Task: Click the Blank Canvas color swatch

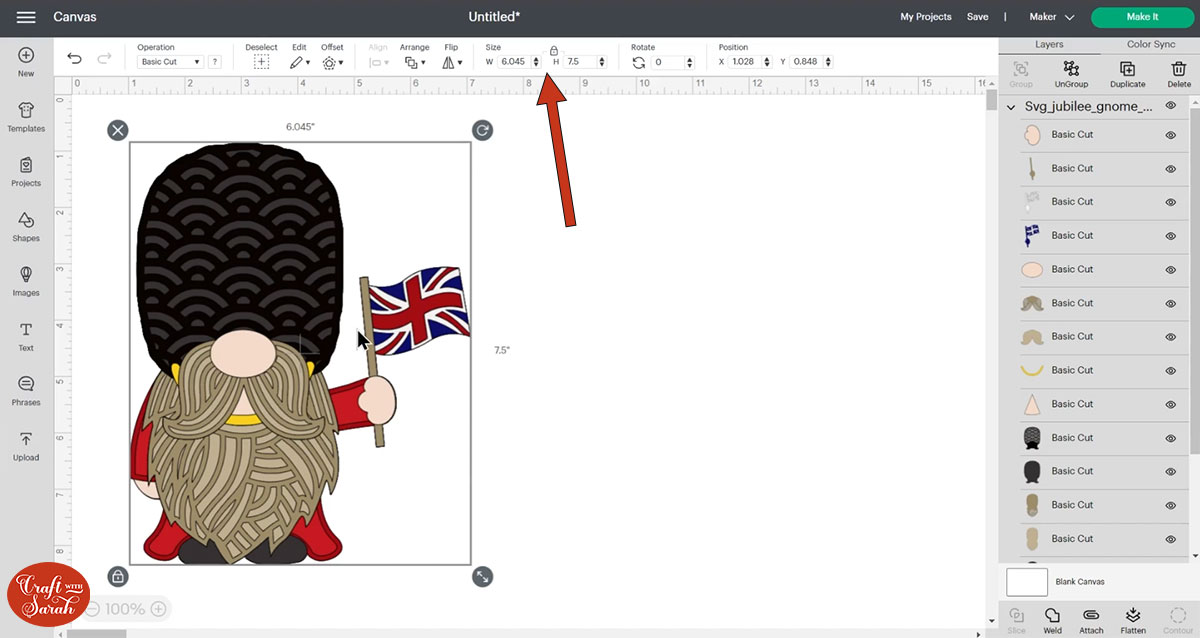Action: (1026, 581)
